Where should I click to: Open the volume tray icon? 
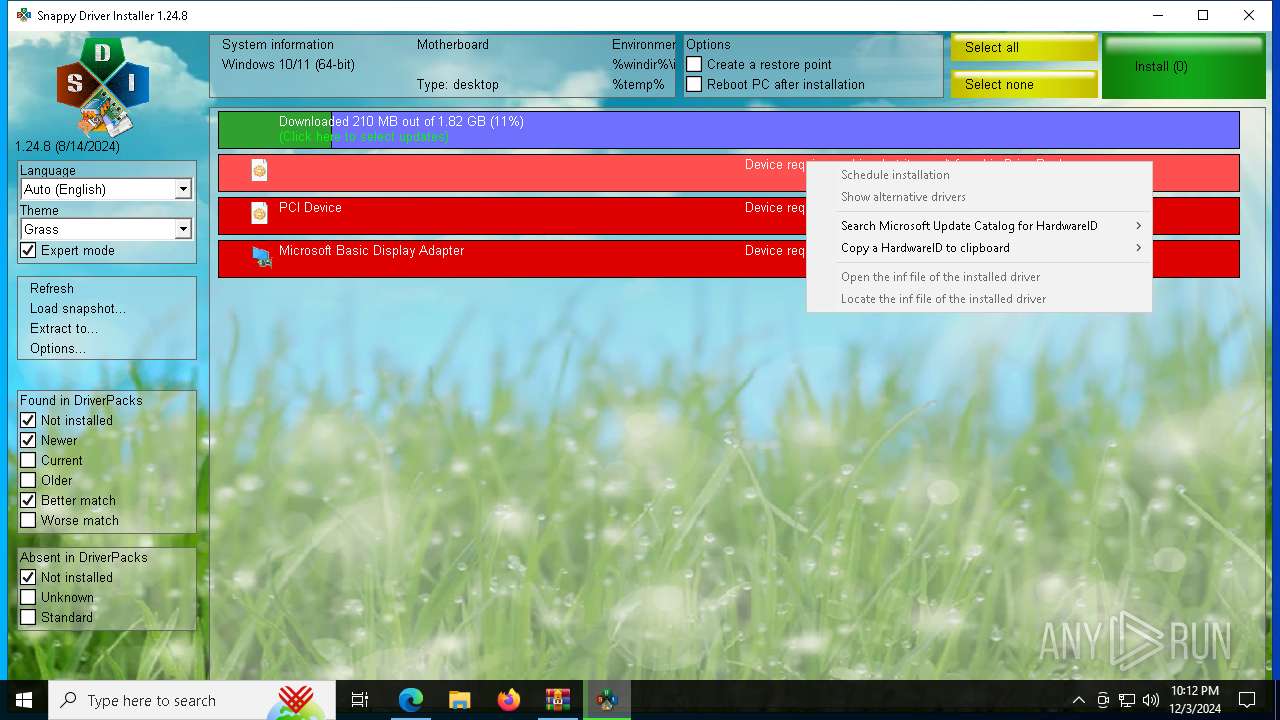click(x=1151, y=700)
